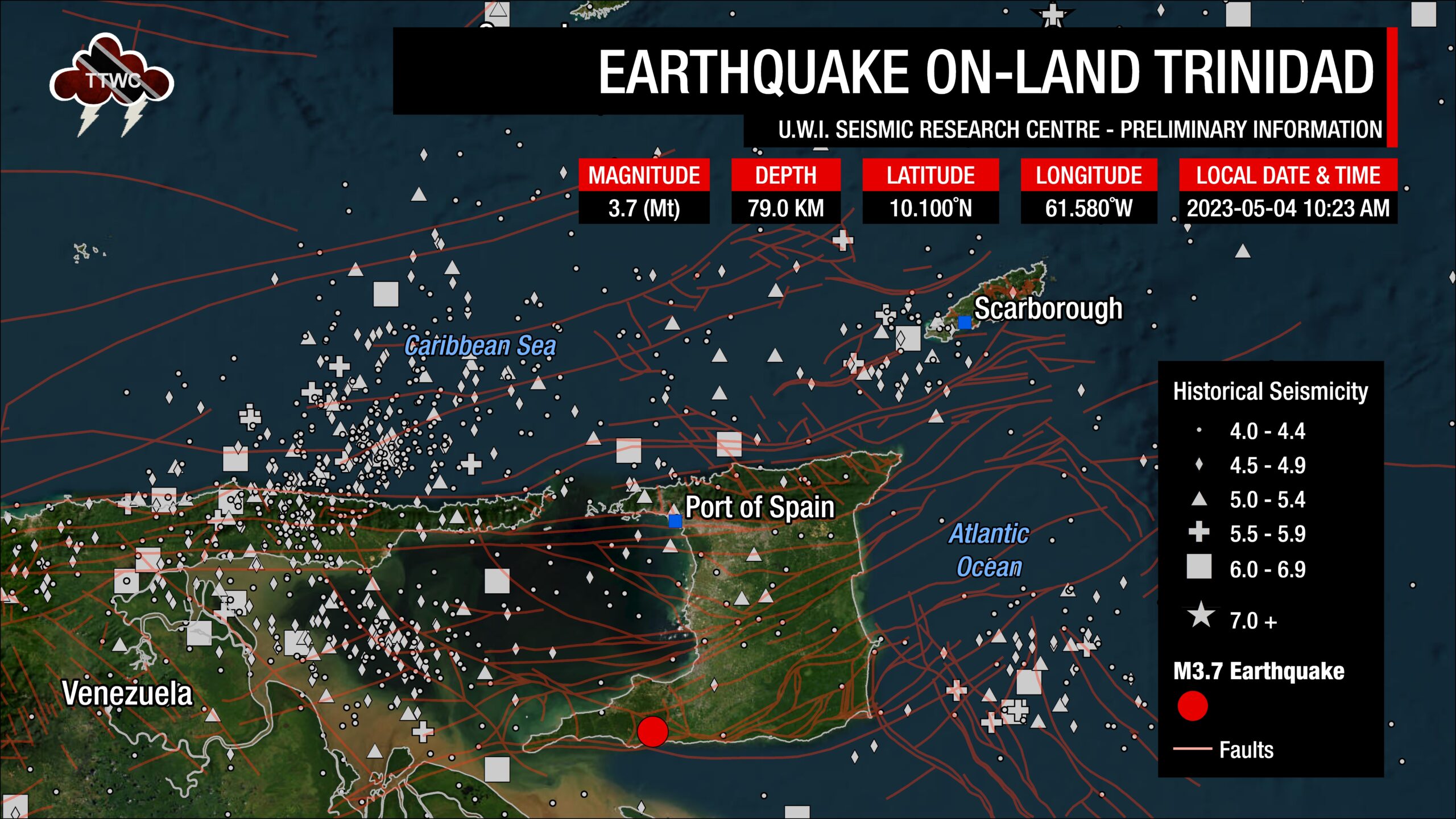The image size is (1456, 819).
Task: Click the 3.7 (Mt) magnitude value
Action: click(x=644, y=208)
